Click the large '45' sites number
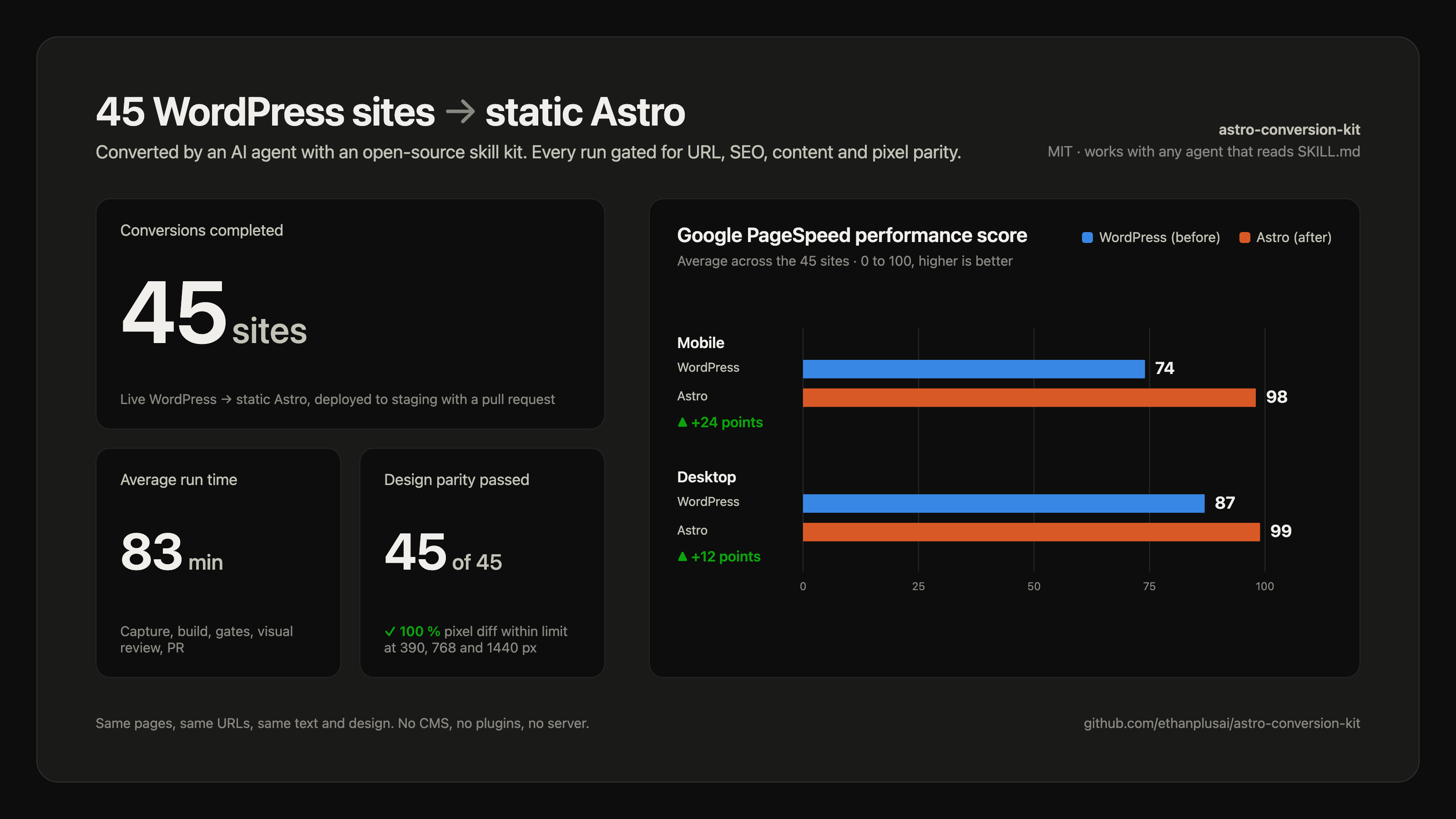 pos(173,312)
